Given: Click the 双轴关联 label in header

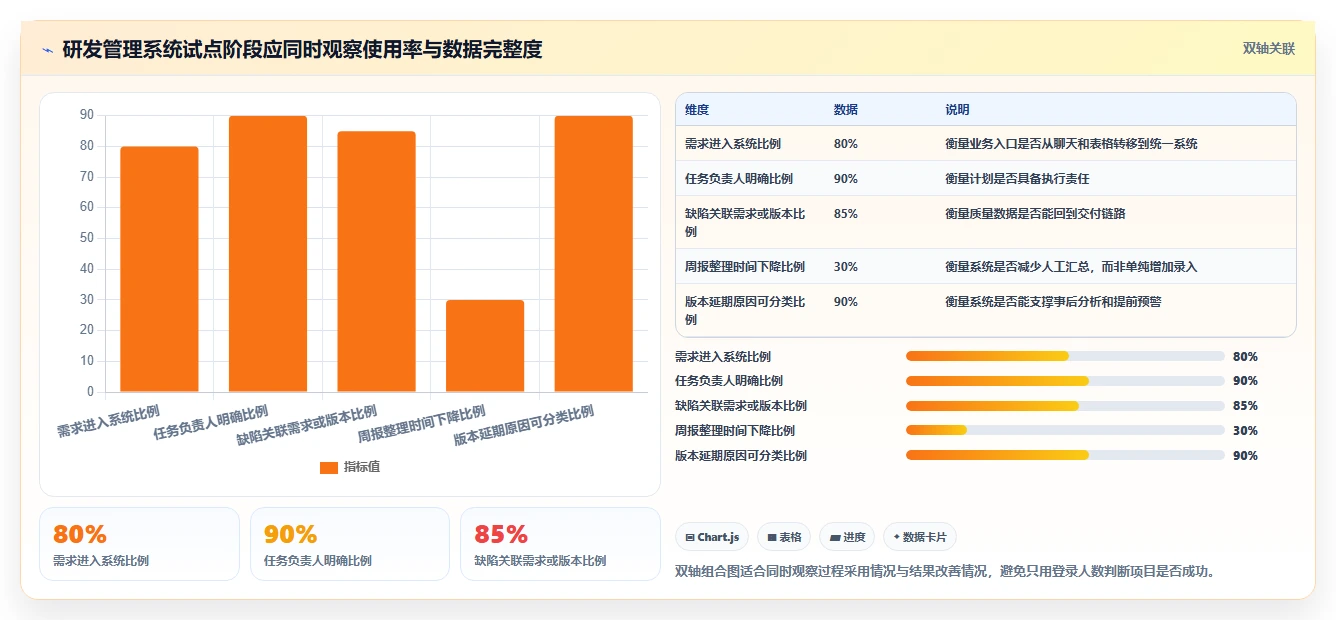Looking at the screenshot, I should pyautogui.click(x=1269, y=49).
